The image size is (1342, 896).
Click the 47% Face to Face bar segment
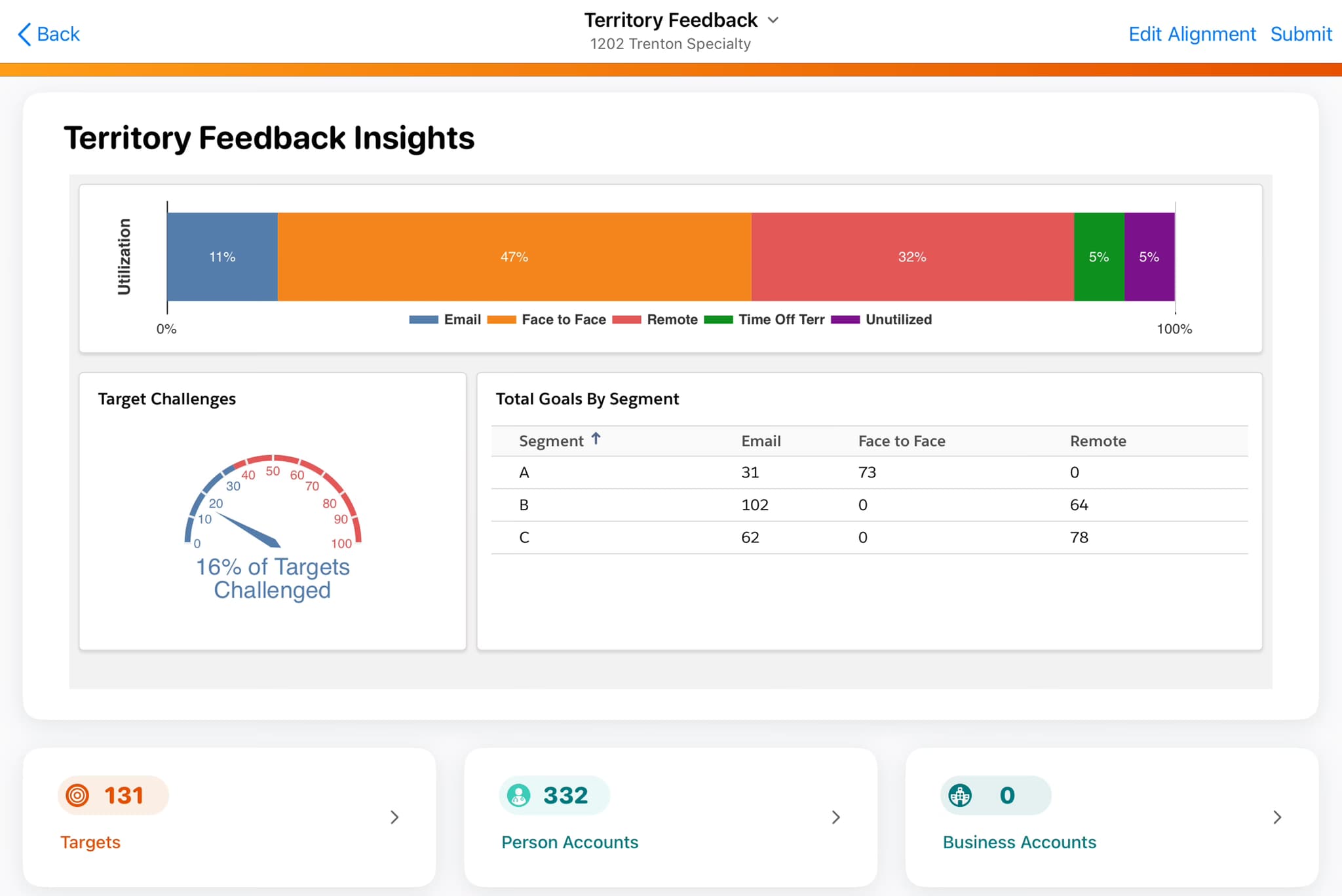(x=514, y=257)
